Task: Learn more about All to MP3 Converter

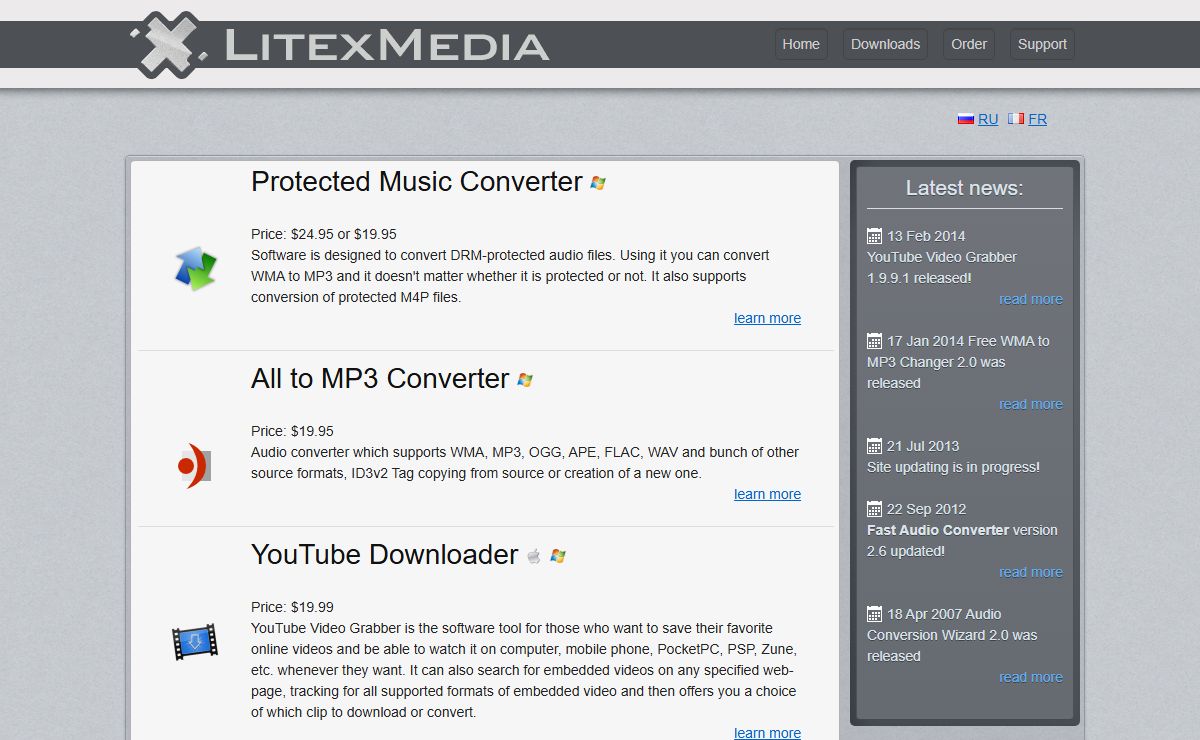Action: tap(767, 494)
